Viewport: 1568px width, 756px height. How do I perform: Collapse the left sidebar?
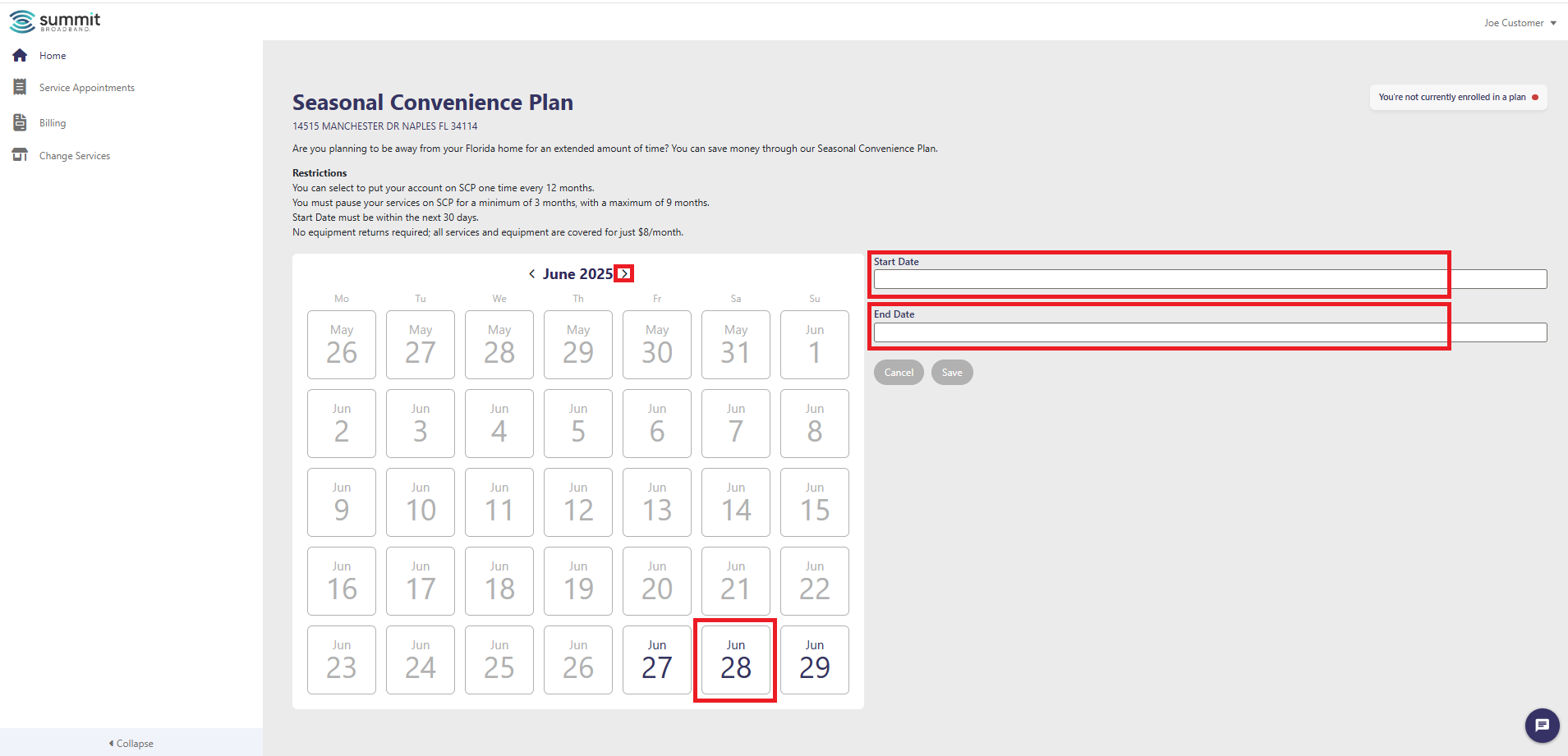(131, 743)
